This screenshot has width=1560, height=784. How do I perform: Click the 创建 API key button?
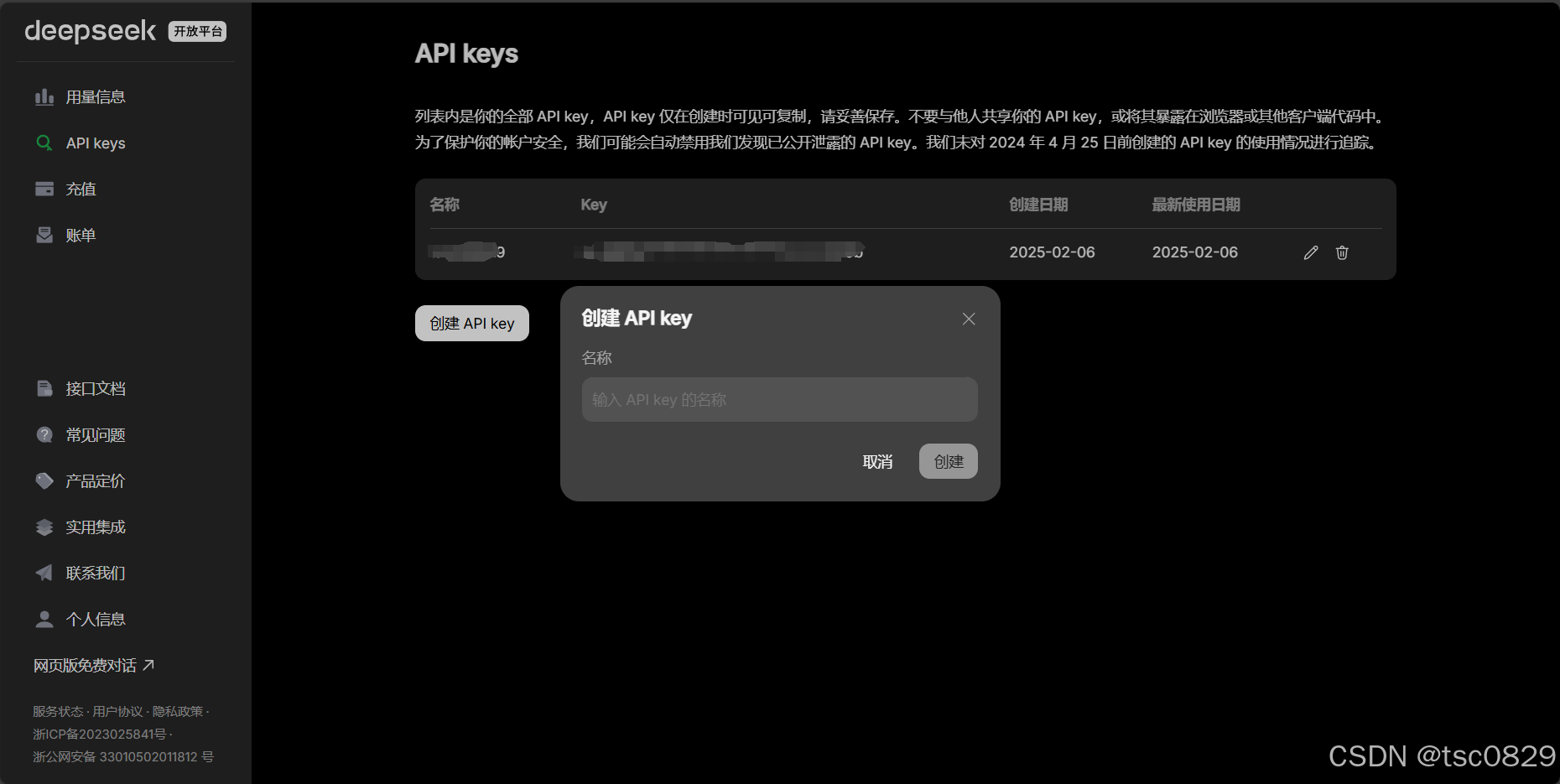pos(472,324)
